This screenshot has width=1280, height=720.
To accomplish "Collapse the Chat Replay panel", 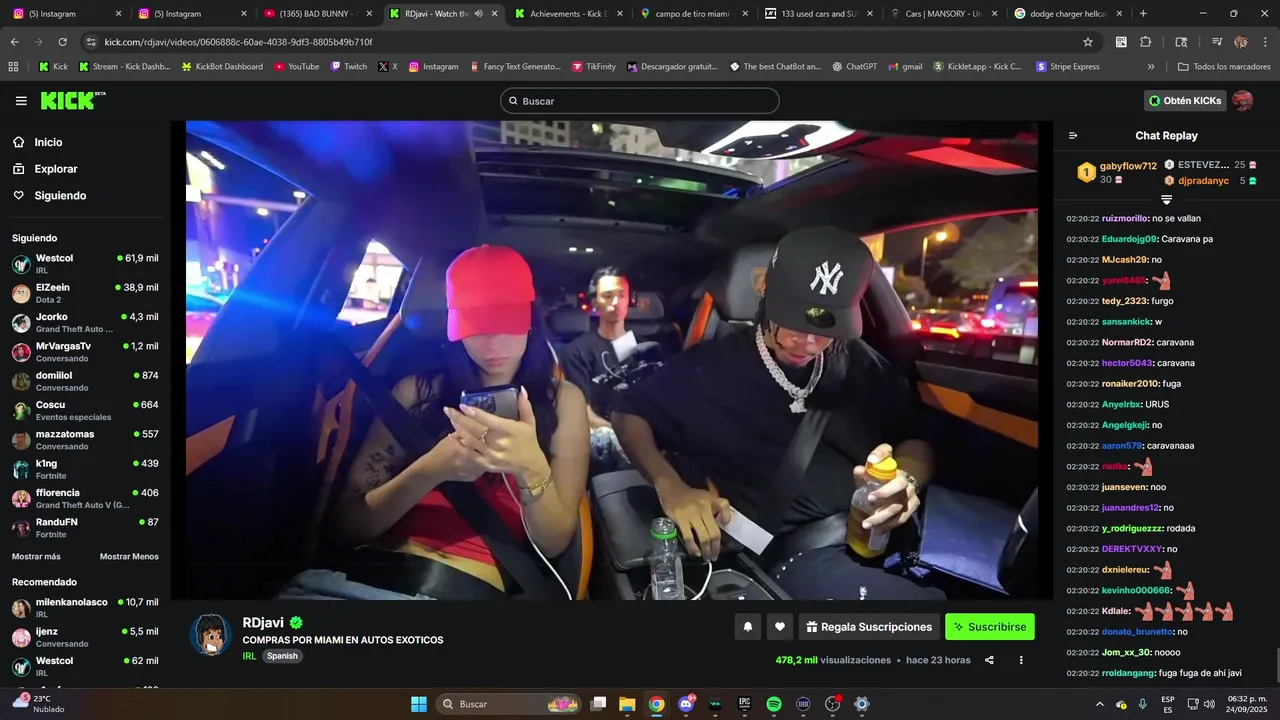I will click(x=1073, y=136).
